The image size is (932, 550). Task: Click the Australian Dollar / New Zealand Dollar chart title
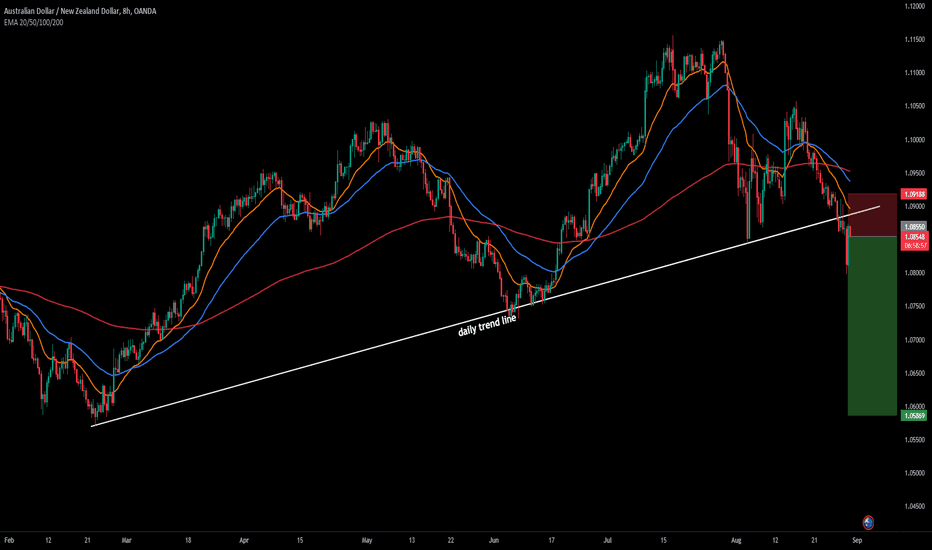click(x=80, y=11)
